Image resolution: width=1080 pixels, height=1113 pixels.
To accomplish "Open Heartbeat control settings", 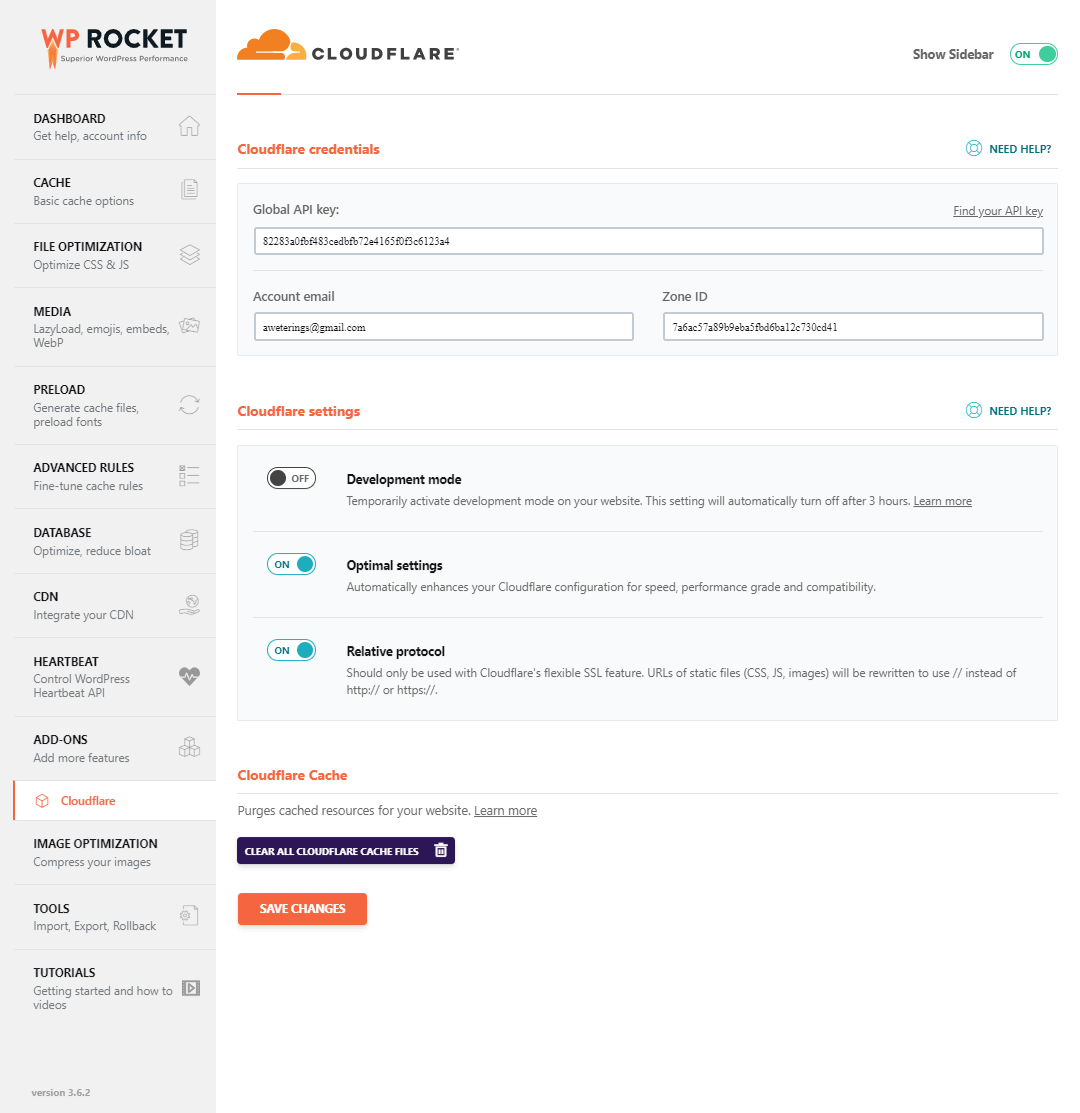I will click(x=114, y=677).
